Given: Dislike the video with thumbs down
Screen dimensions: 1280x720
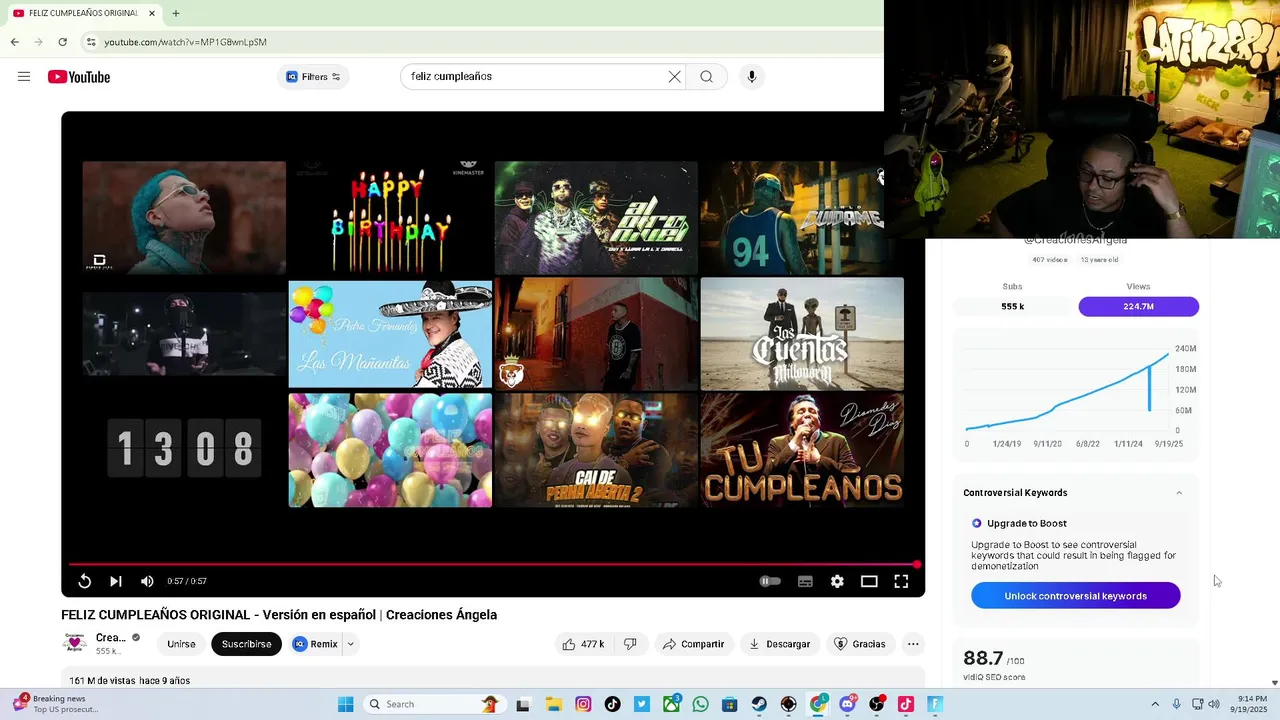Looking at the screenshot, I should click(x=630, y=644).
